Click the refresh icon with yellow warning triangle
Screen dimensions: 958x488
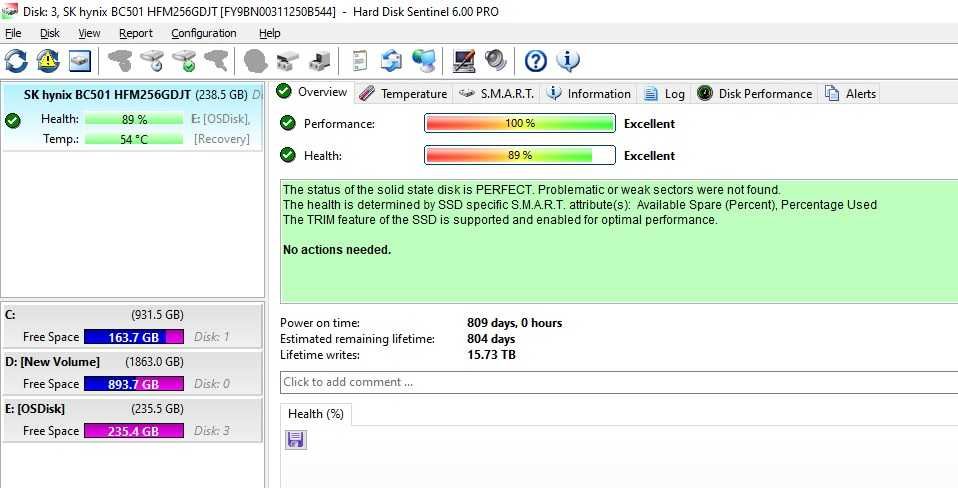48,60
